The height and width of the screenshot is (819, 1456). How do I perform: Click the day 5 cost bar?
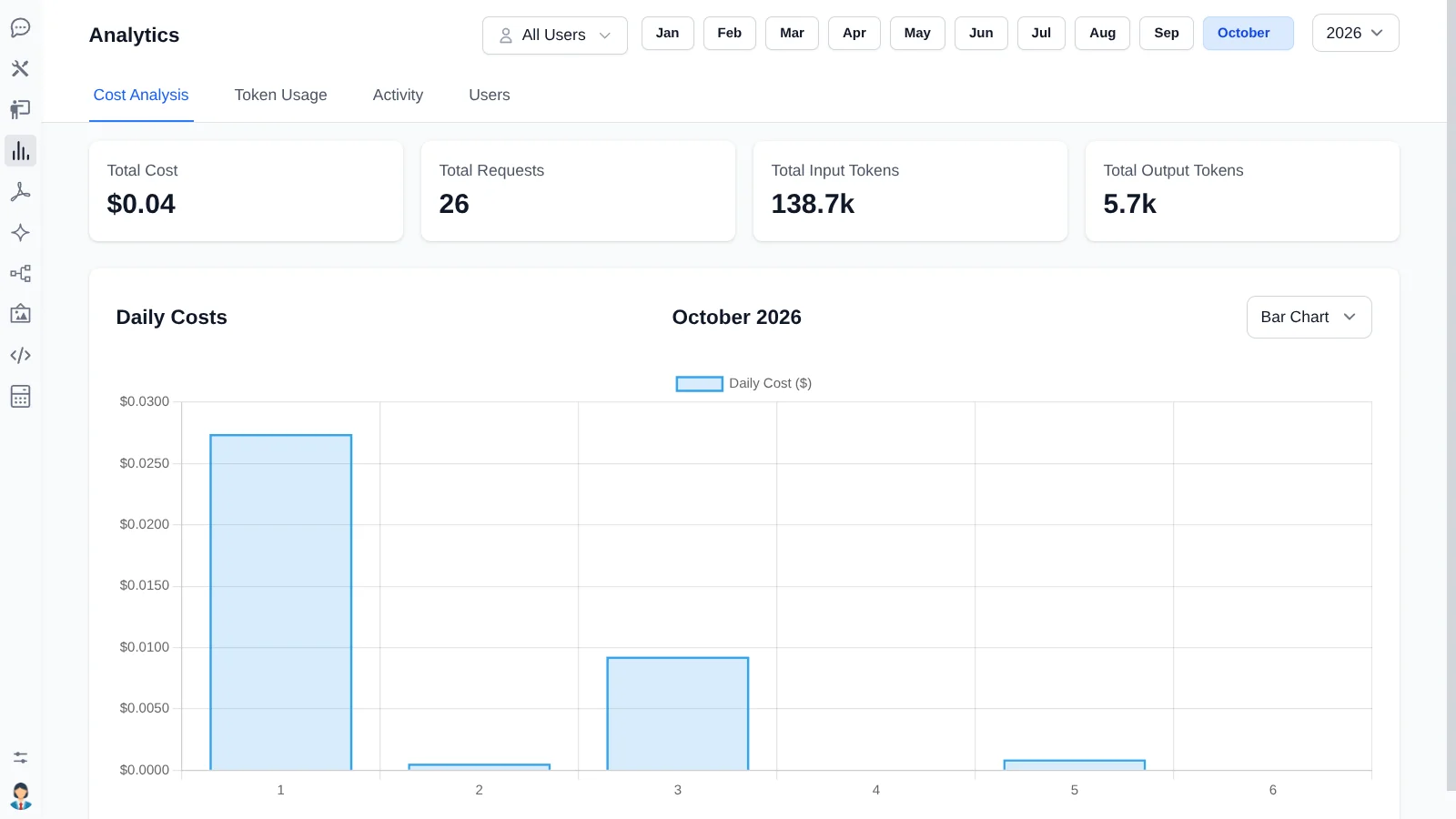[x=1075, y=765]
